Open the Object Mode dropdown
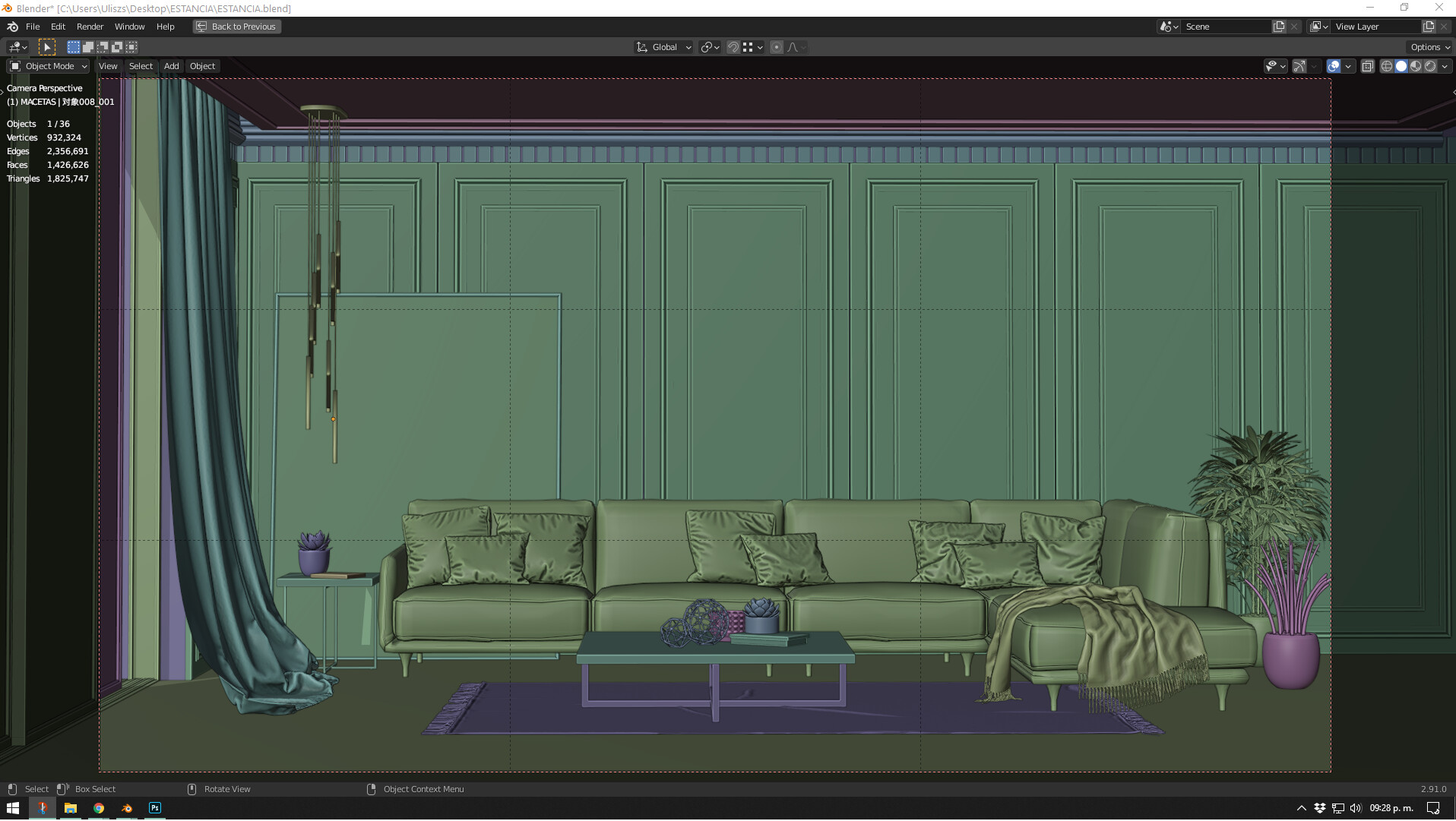Viewport: 1456px width, 821px height. 49,66
